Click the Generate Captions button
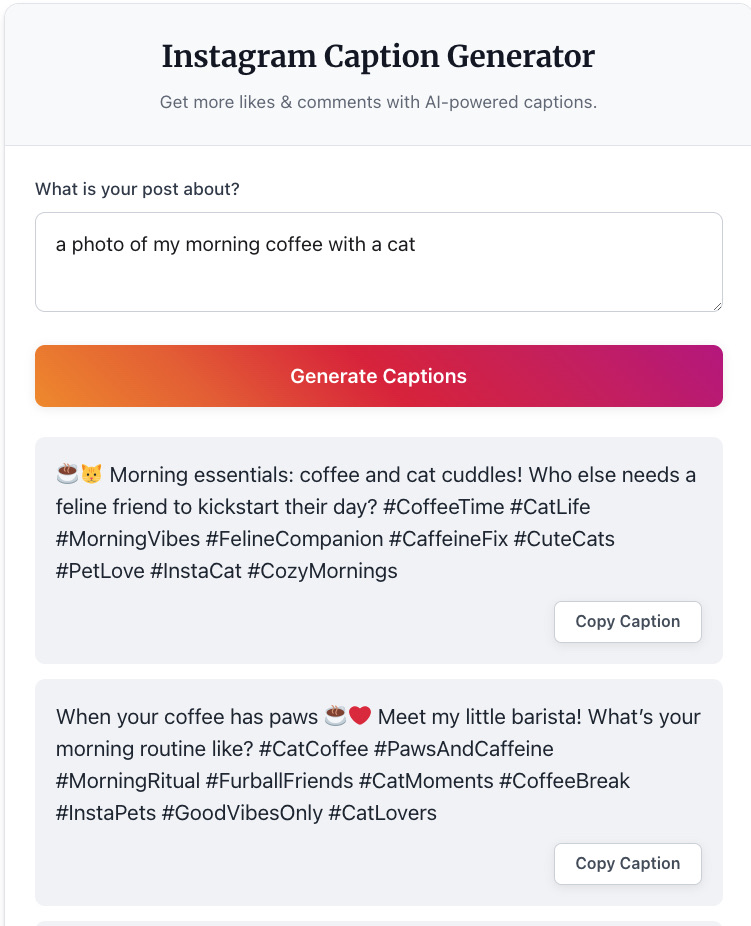 (x=378, y=376)
